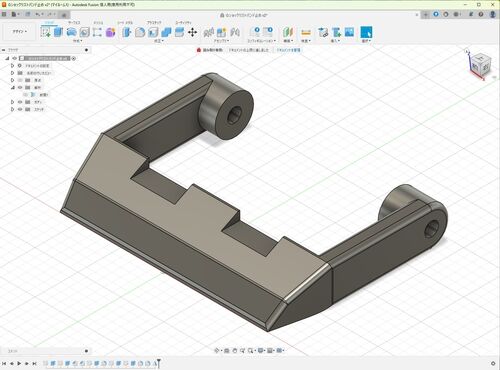
Task: Open the Measure ruler tool
Action: 306,32
